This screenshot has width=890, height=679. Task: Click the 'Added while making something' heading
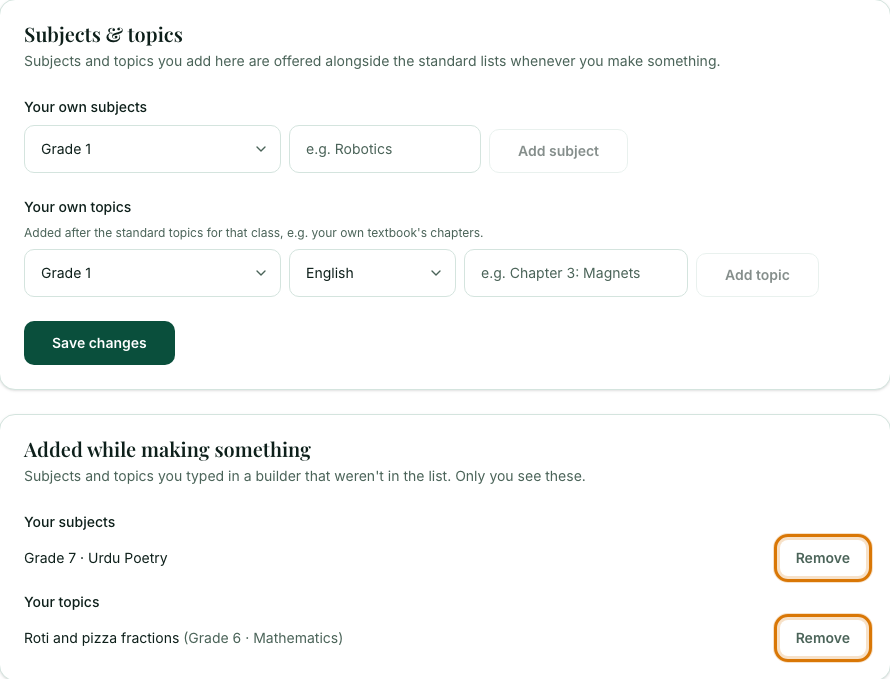167,450
